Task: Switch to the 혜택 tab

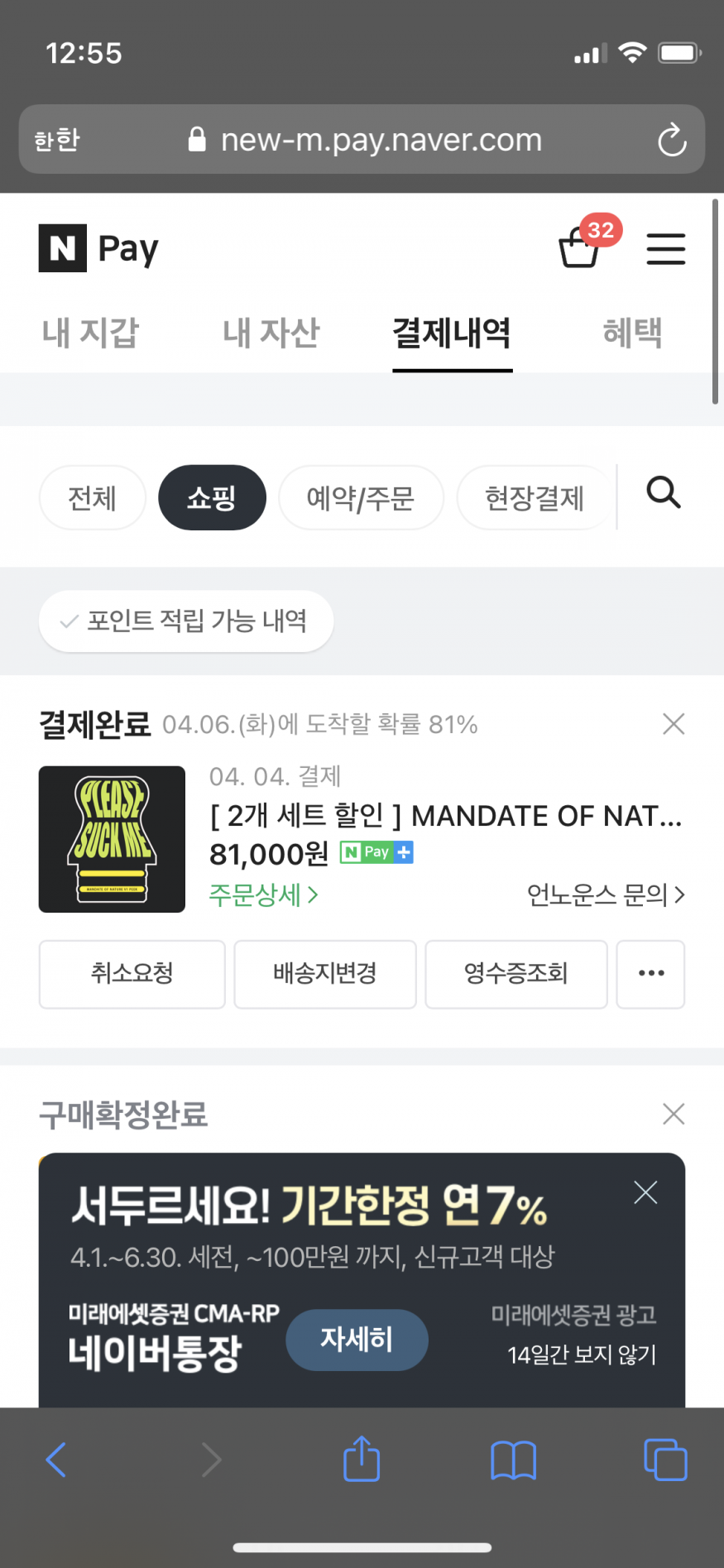Action: tap(632, 333)
